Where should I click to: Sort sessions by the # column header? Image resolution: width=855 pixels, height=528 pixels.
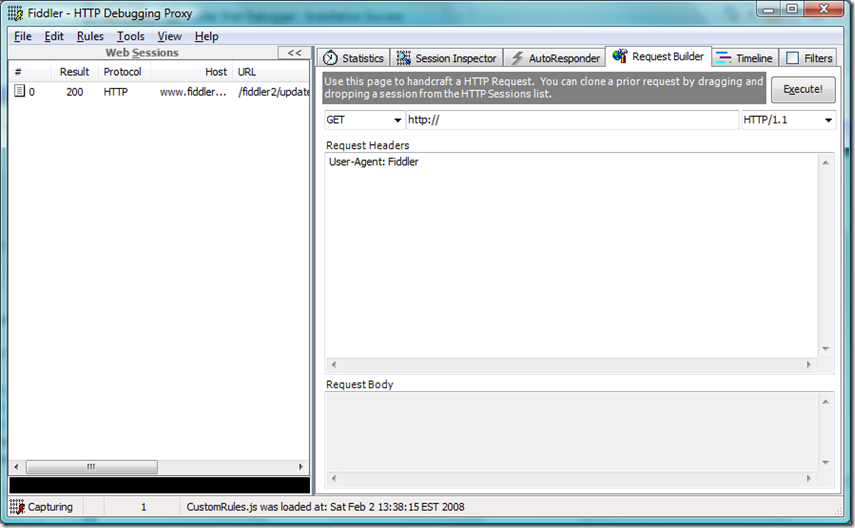click(30, 71)
